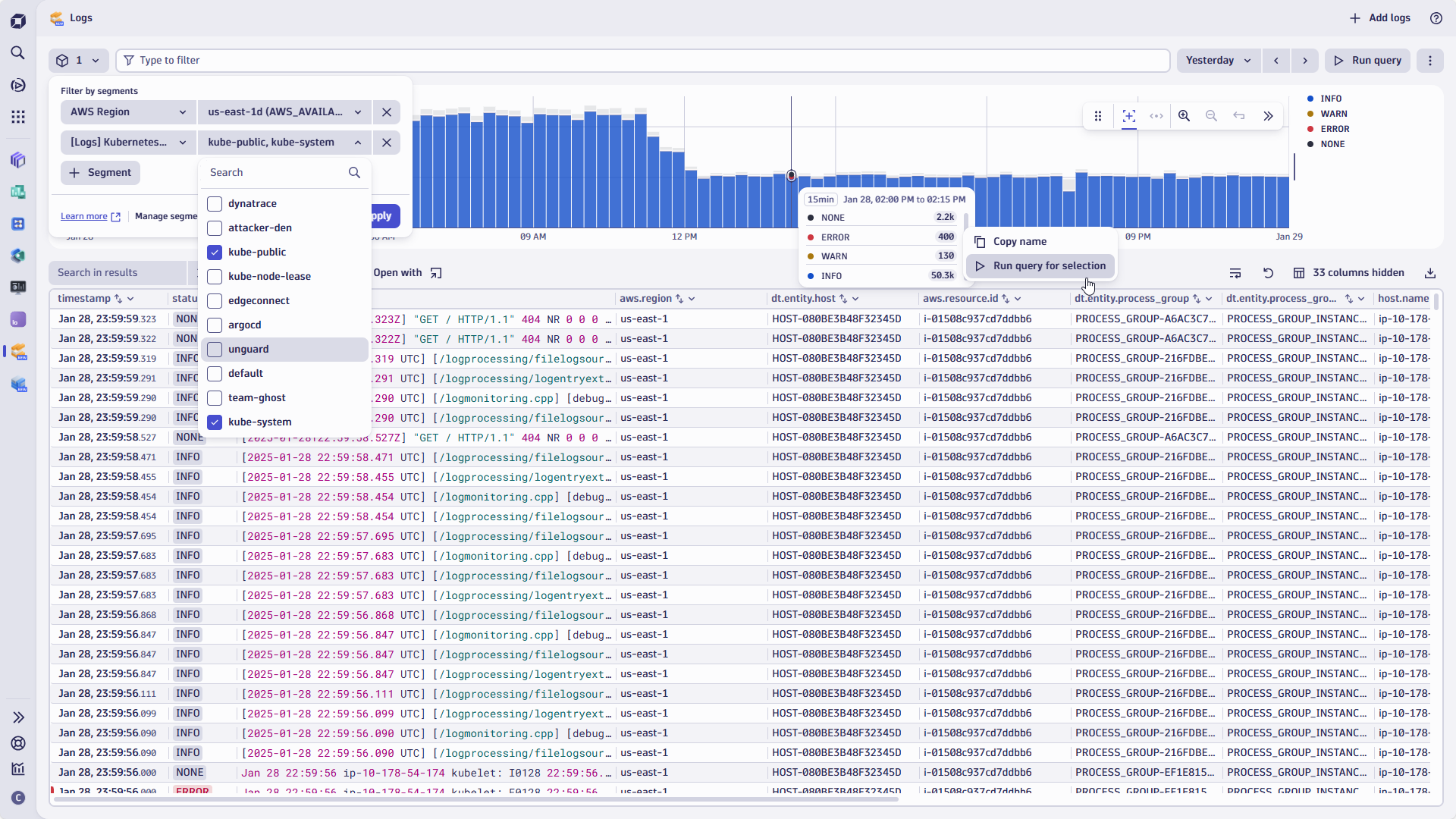
Task: Collapse the kube-public, kube-system namespace dropdown
Action: tap(356, 142)
